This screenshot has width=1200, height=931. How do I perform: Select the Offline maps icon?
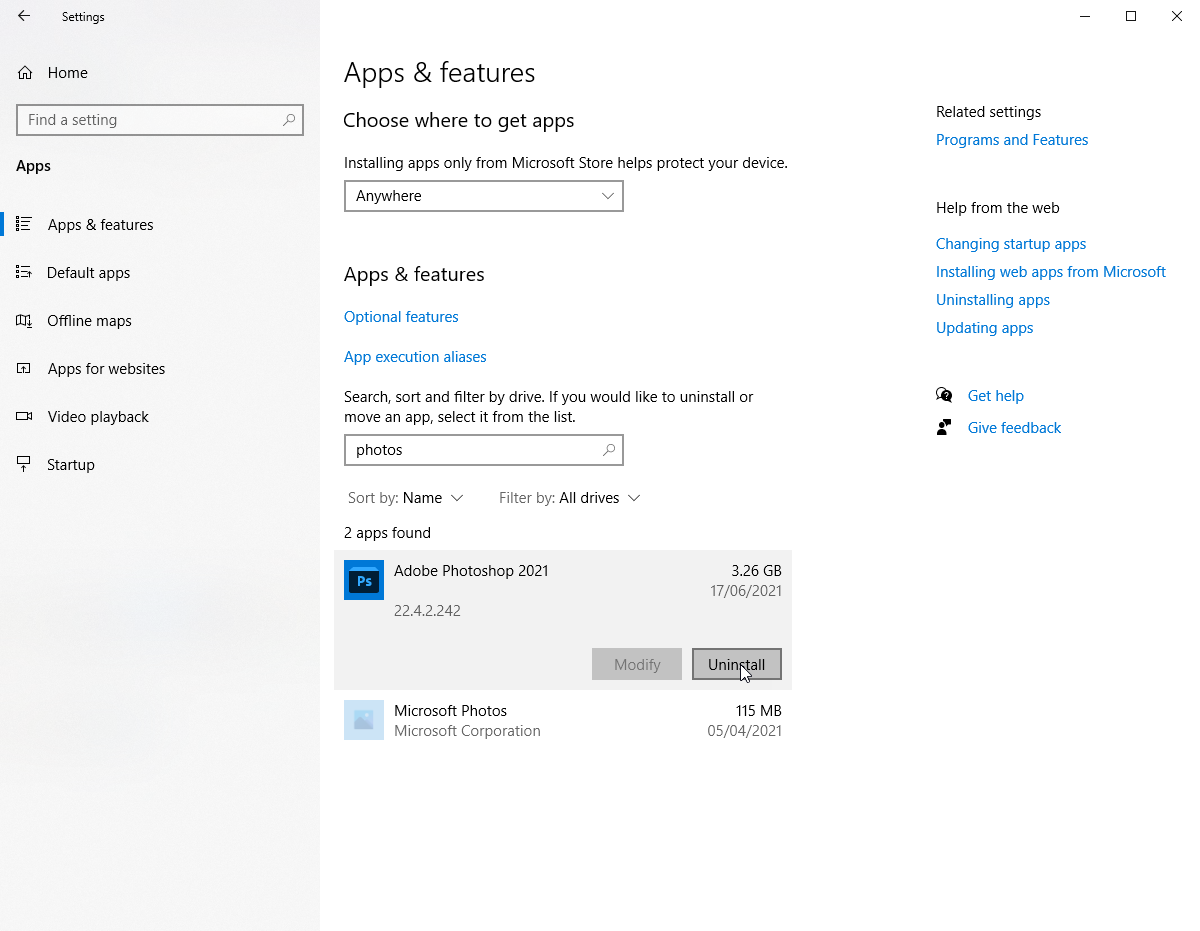click(x=25, y=320)
